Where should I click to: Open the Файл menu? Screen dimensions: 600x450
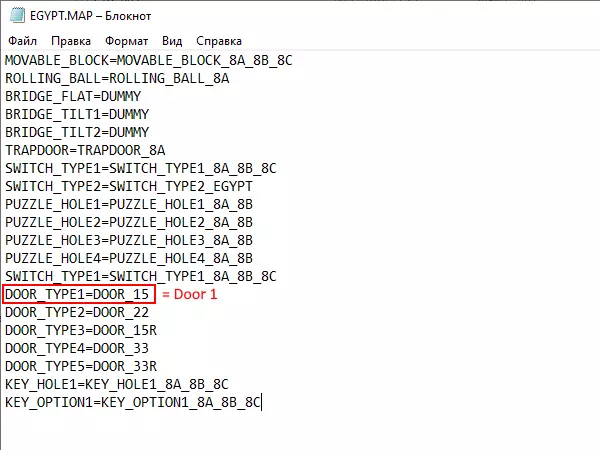23,41
